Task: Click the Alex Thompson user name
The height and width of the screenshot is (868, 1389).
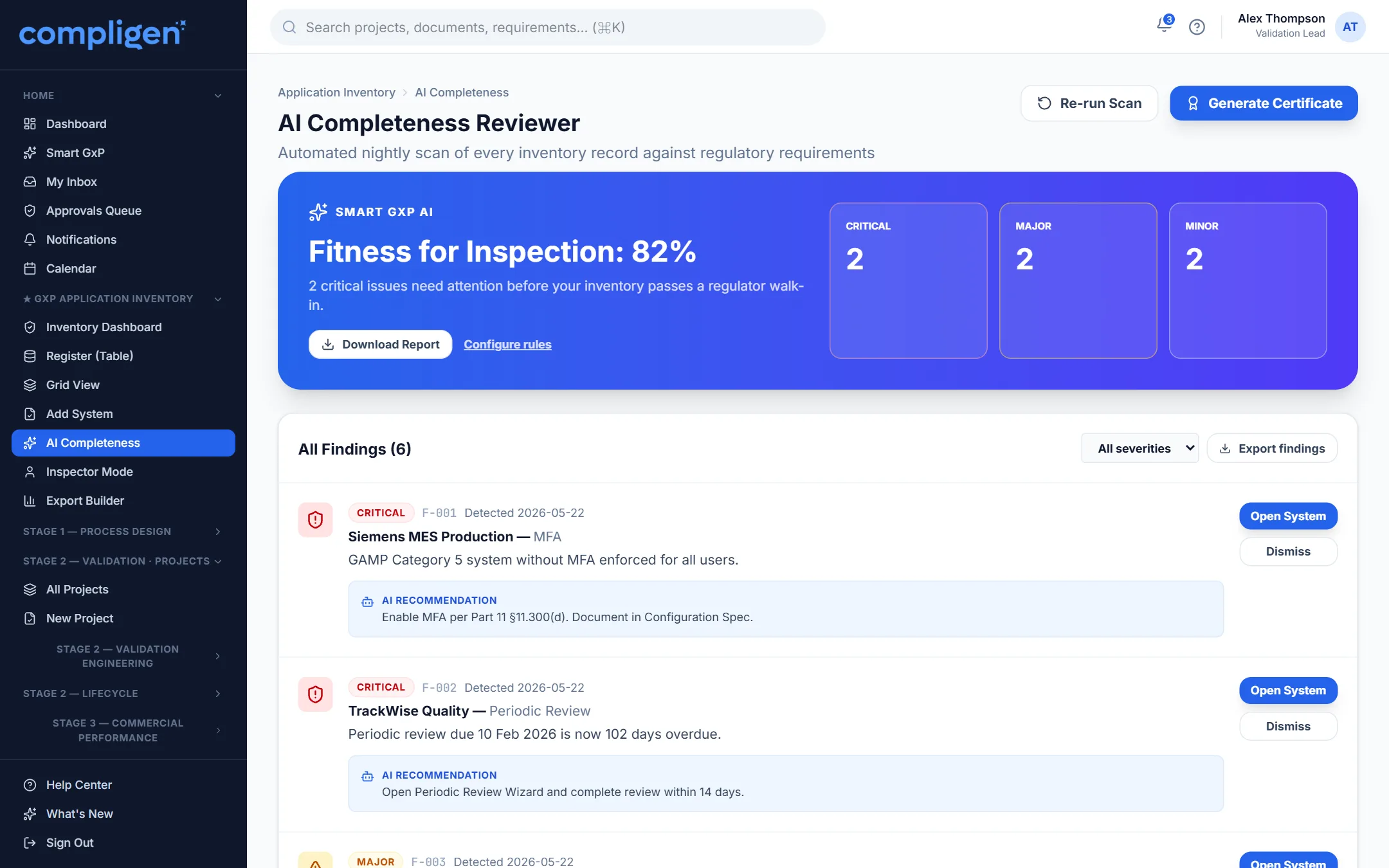Action: (x=1281, y=19)
